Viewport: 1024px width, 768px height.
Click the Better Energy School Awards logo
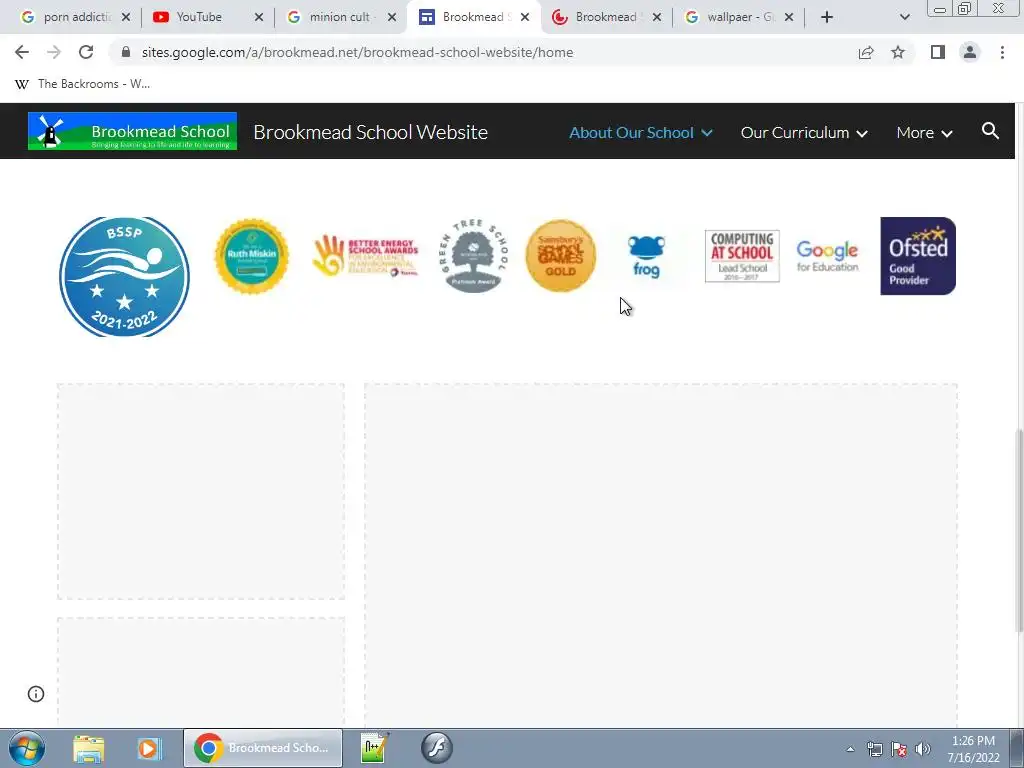click(x=365, y=255)
